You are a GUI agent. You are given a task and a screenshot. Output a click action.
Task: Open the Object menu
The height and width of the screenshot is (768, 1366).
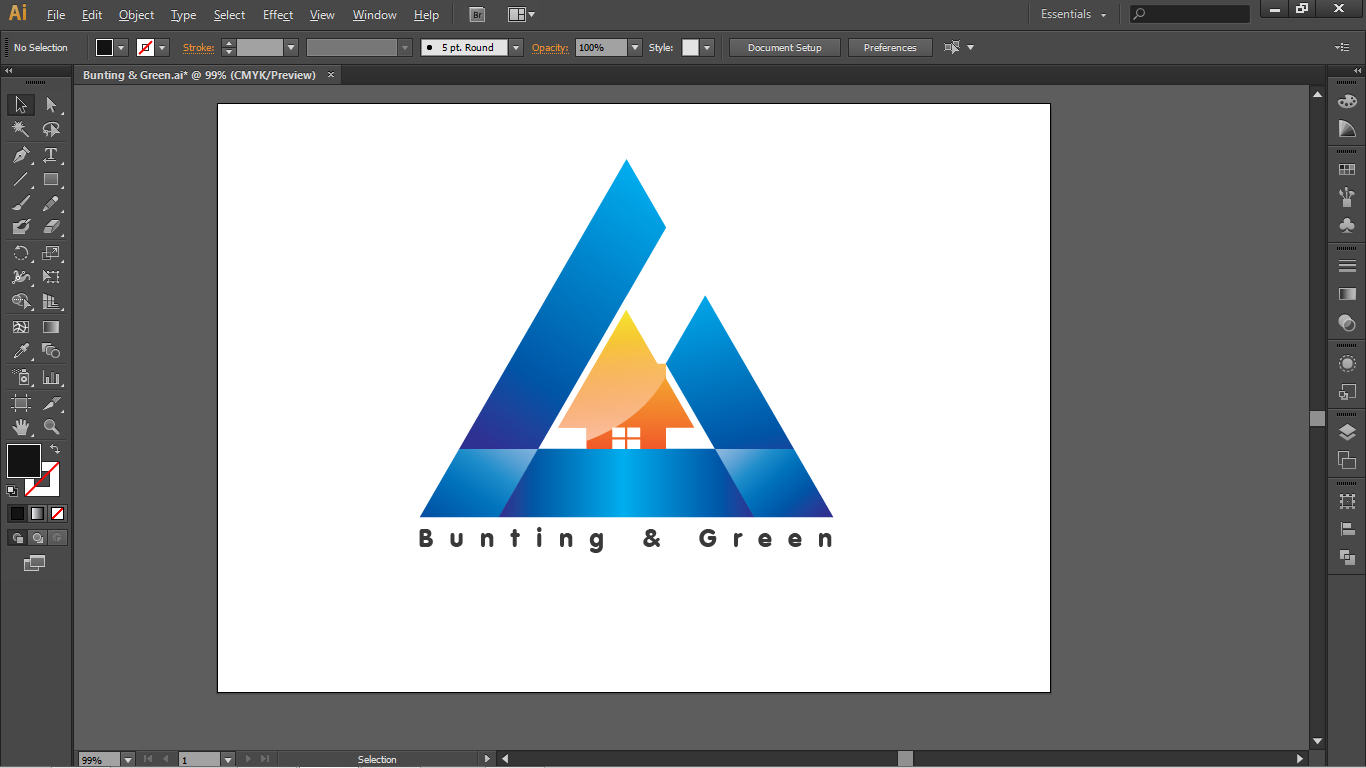136,15
